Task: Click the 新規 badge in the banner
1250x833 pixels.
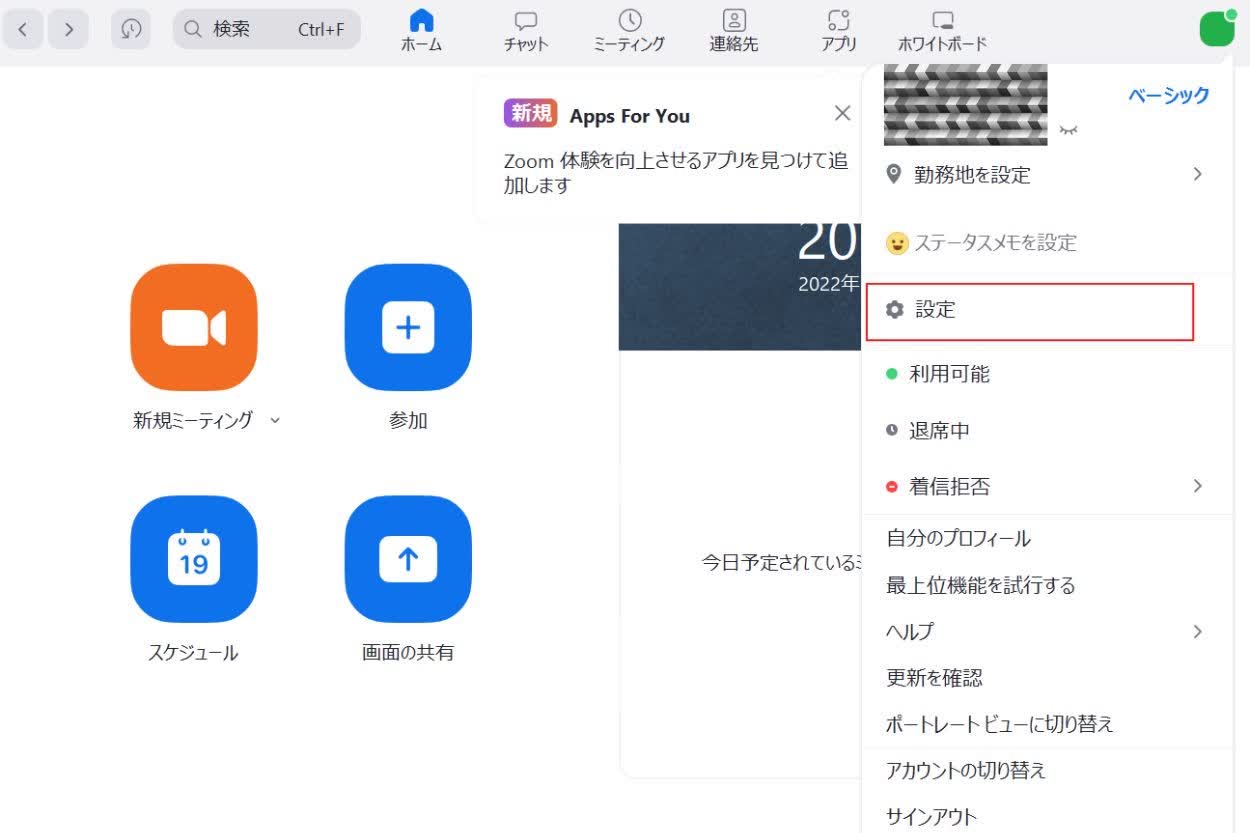Action: [530, 114]
